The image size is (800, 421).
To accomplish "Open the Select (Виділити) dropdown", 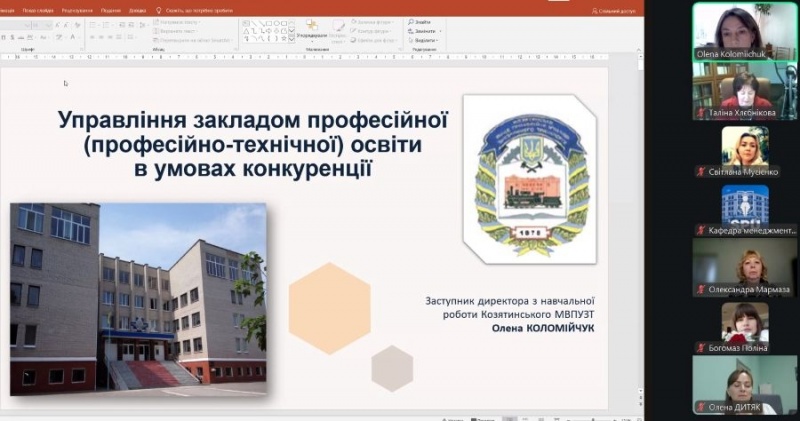I will [x=437, y=40].
